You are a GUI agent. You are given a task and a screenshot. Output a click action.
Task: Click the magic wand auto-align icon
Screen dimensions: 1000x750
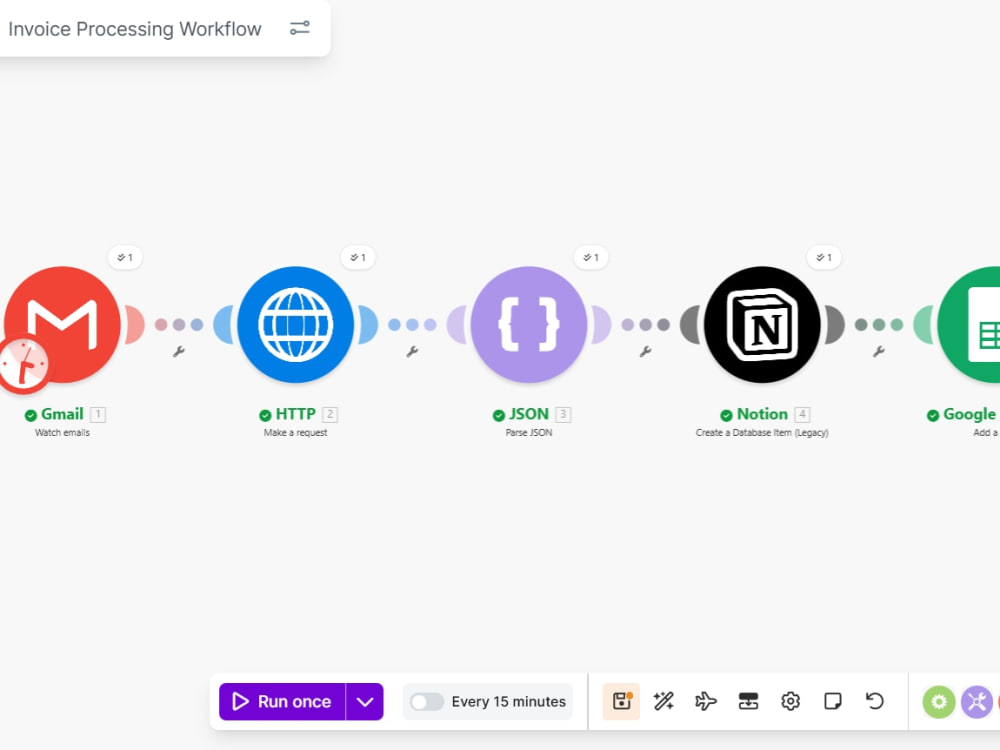664,702
